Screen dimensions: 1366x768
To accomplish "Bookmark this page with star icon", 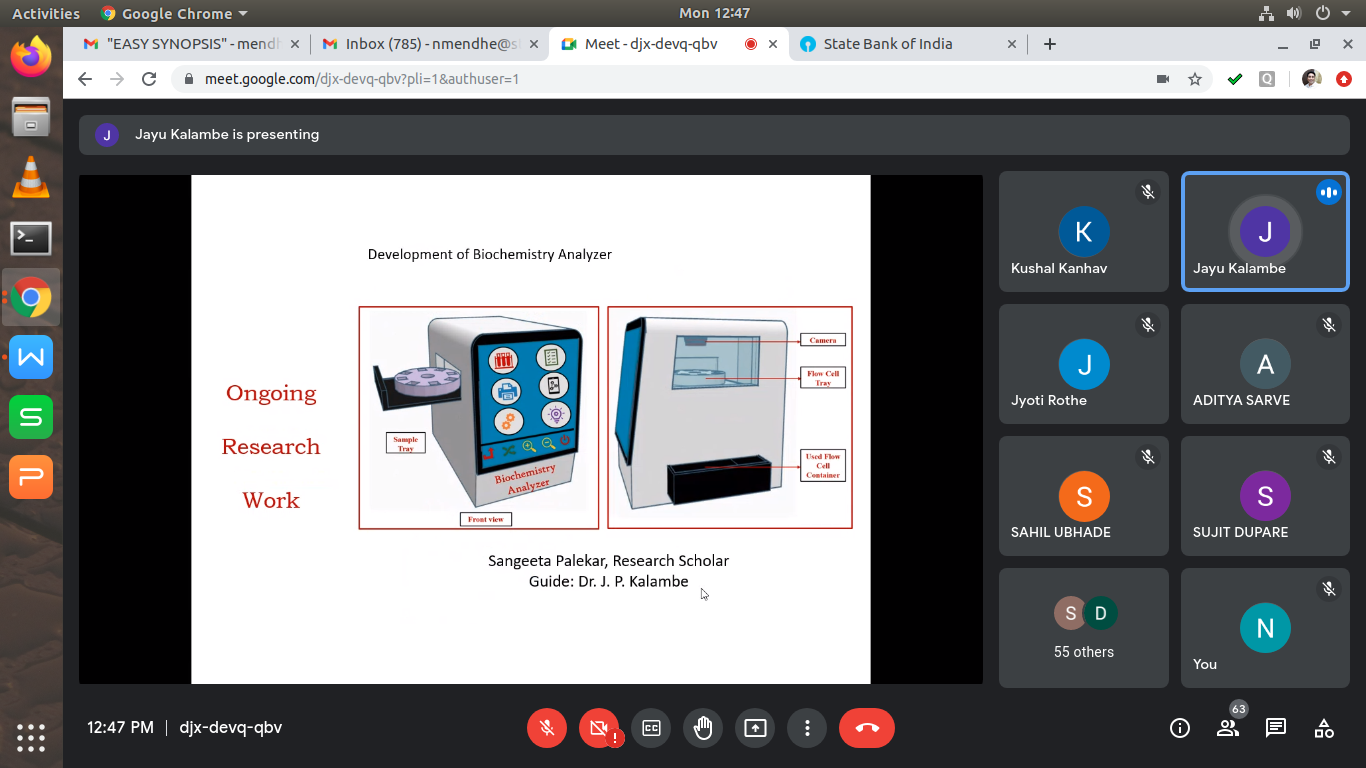I will pos(1194,79).
